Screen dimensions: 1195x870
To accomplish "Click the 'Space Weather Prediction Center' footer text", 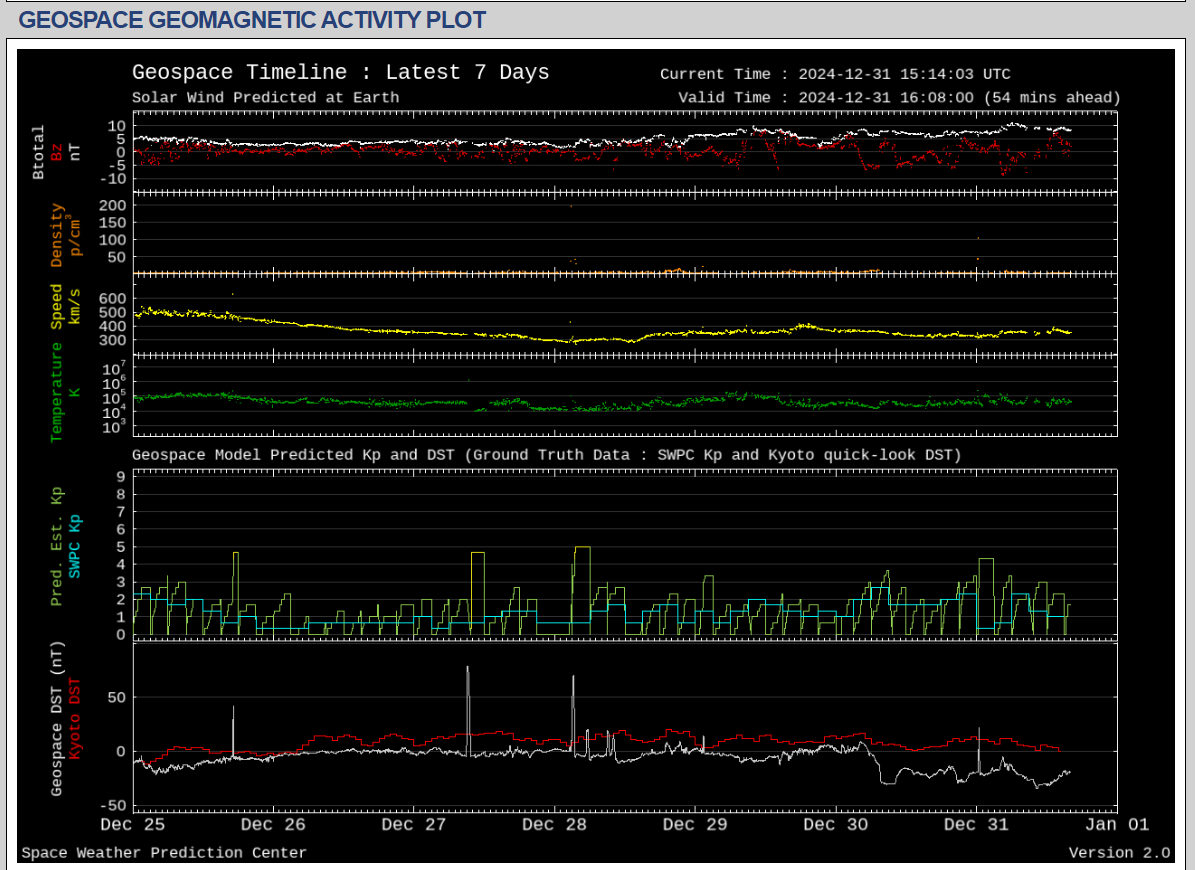I will point(164,853).
